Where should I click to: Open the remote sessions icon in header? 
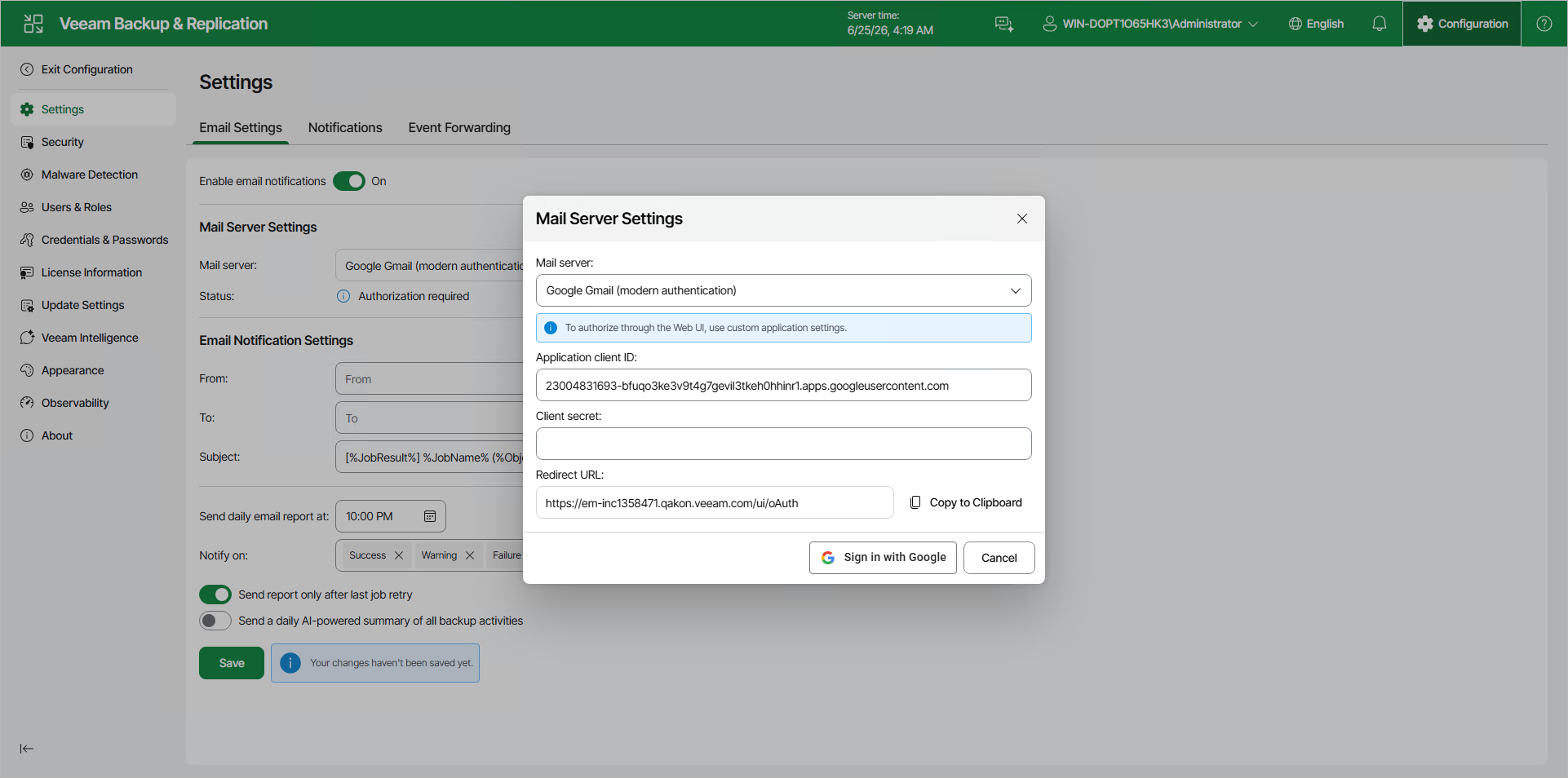pyautogui.click(x=1004, y=24)
